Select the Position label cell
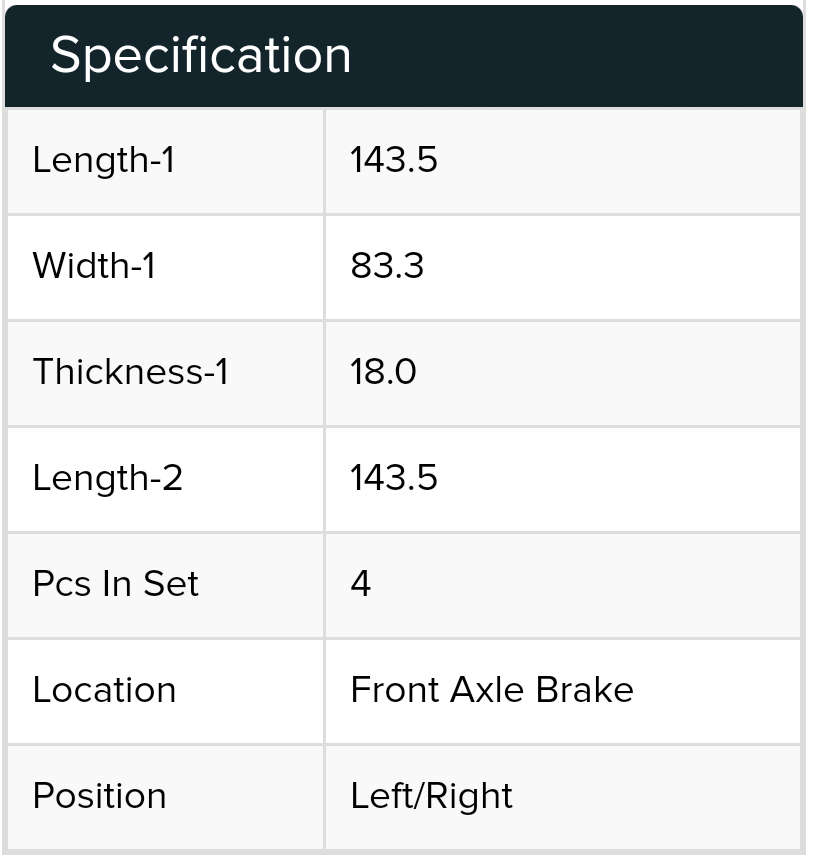 (165, 798)
